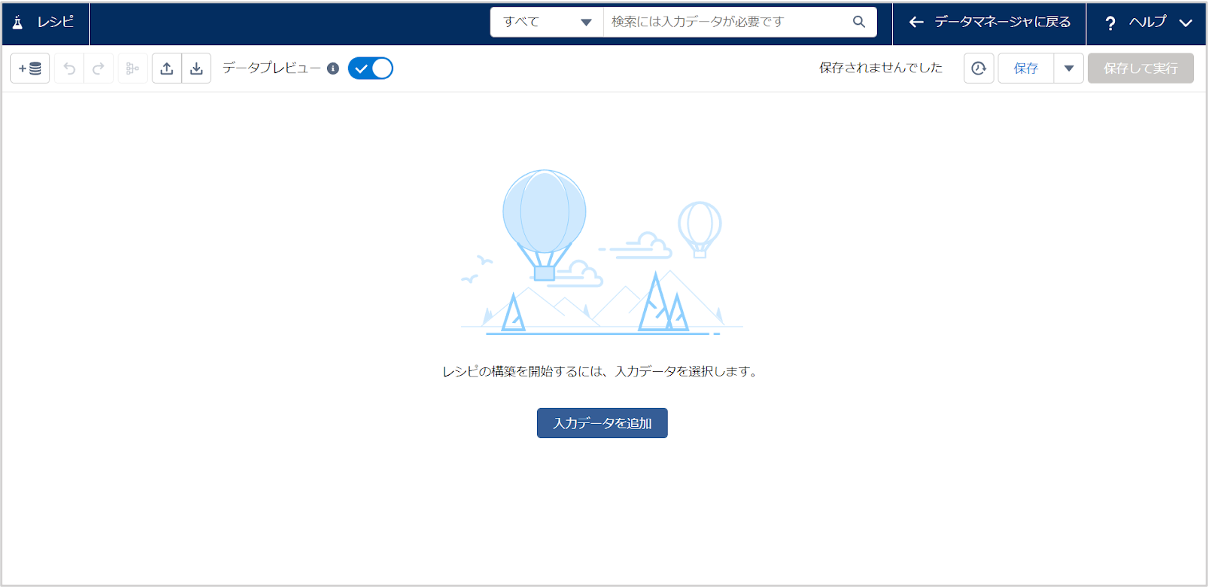Click the add input data toolbar icon
The image size is (1208, 588).
pos(30,69)
